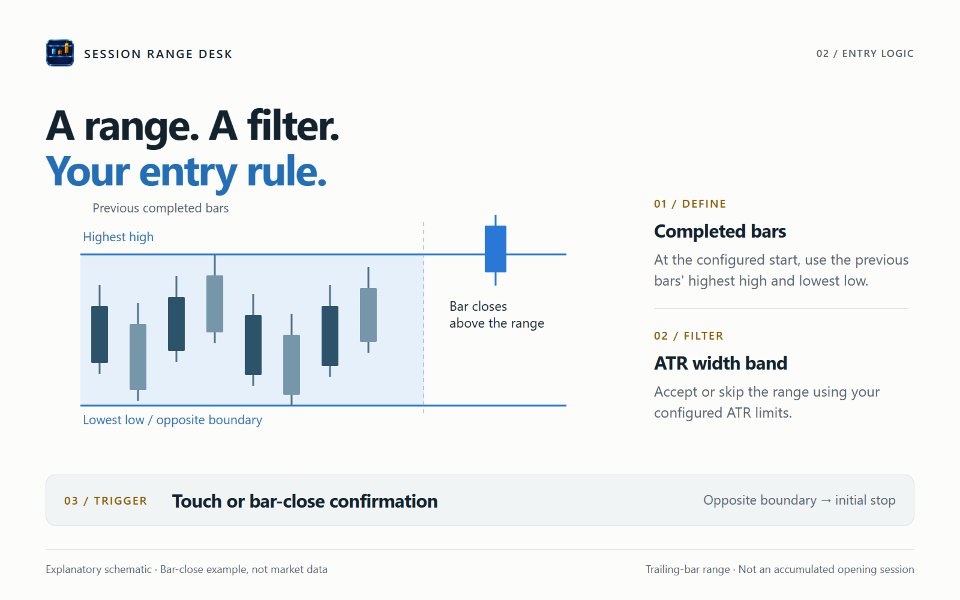Click the light candle touching the Lowest low line

click(291, 360)
